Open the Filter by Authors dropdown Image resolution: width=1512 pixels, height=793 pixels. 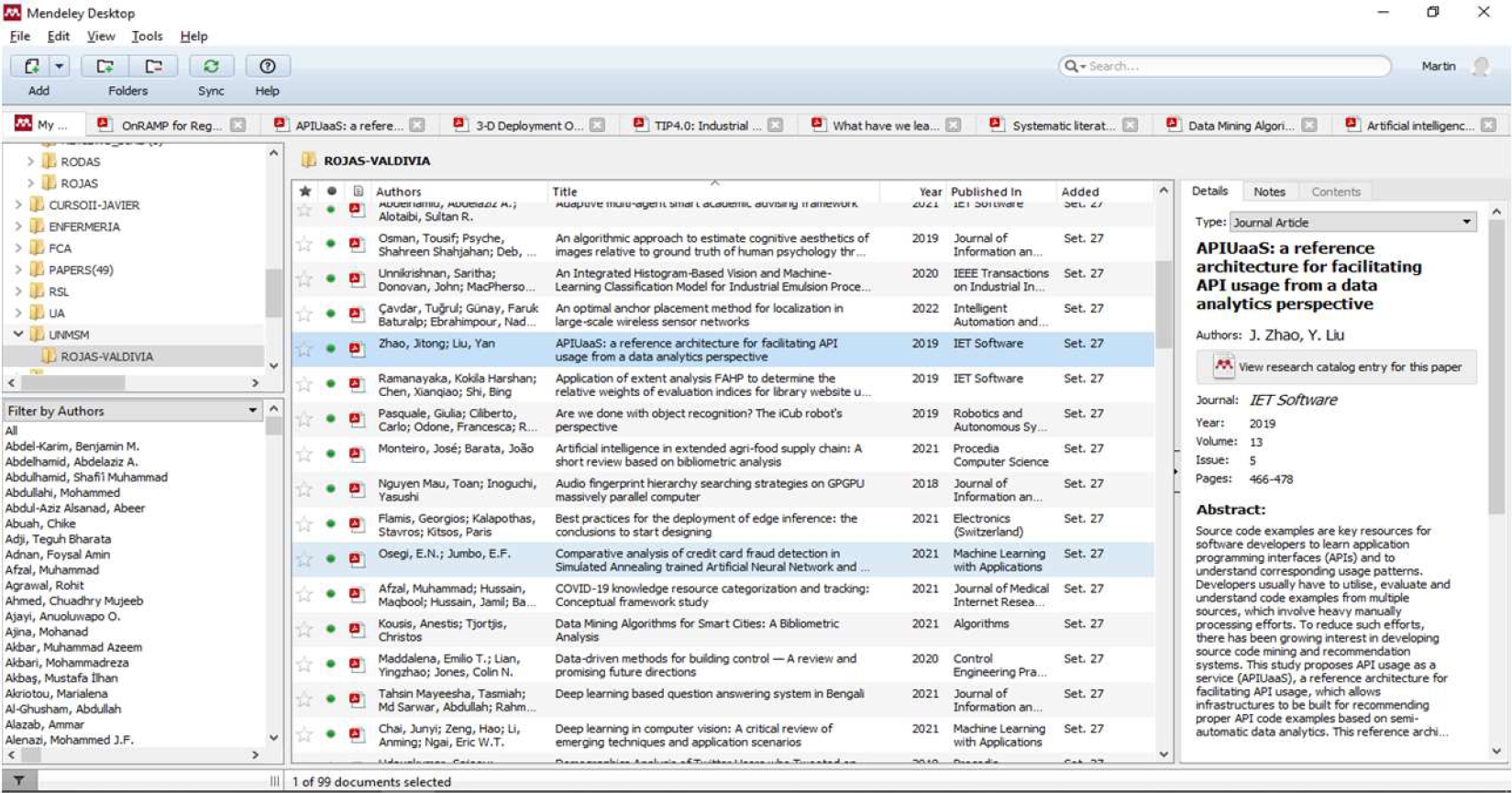tap(252, 411)
